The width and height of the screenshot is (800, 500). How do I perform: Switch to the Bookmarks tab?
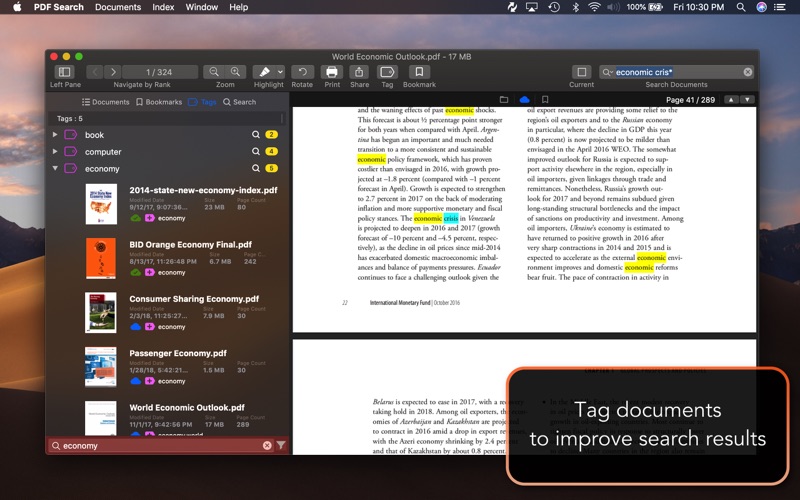[x=159, y=102]
